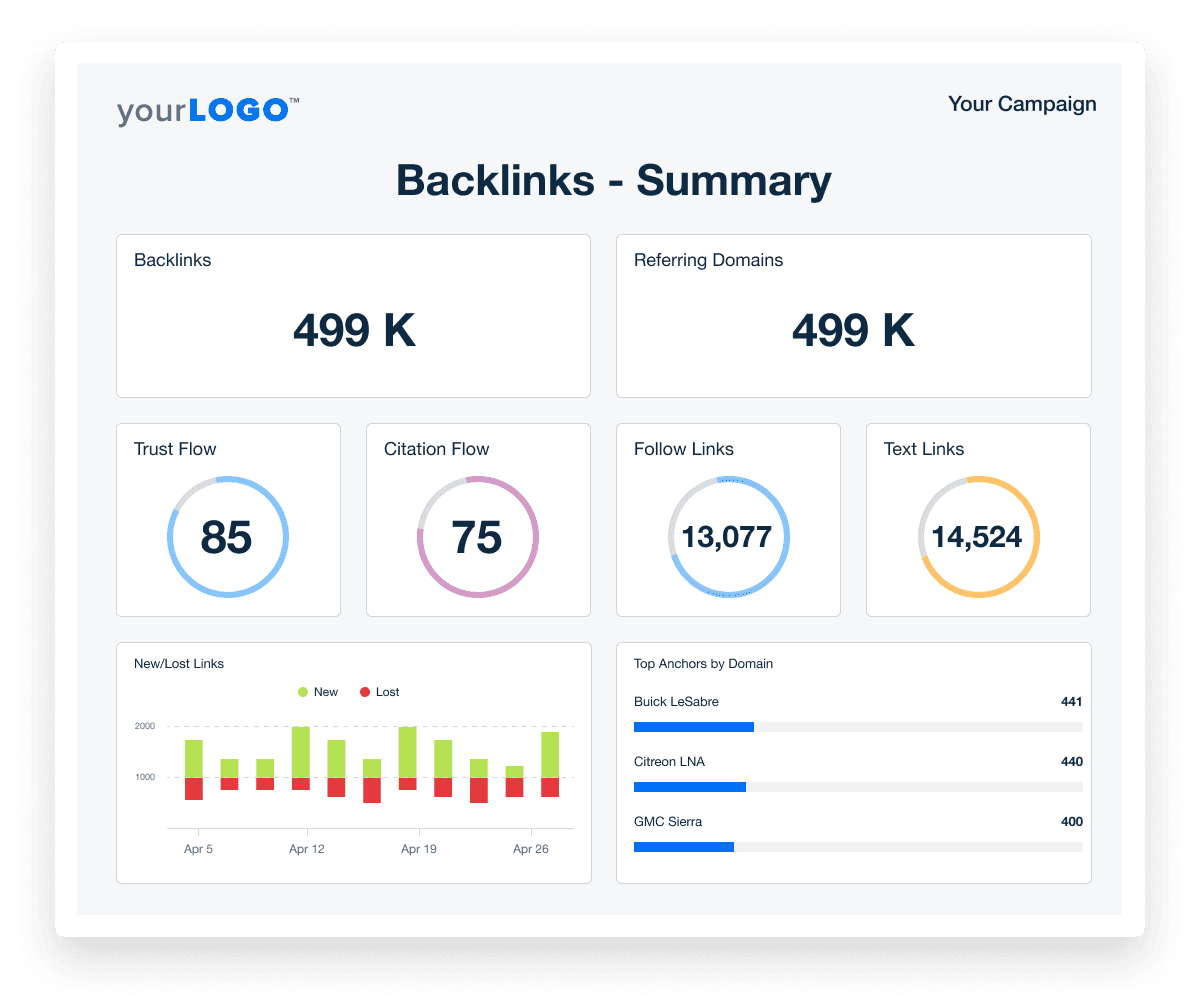Click the red Lost legend dot
The image size is (1200, 1000).
click(367, 691)
